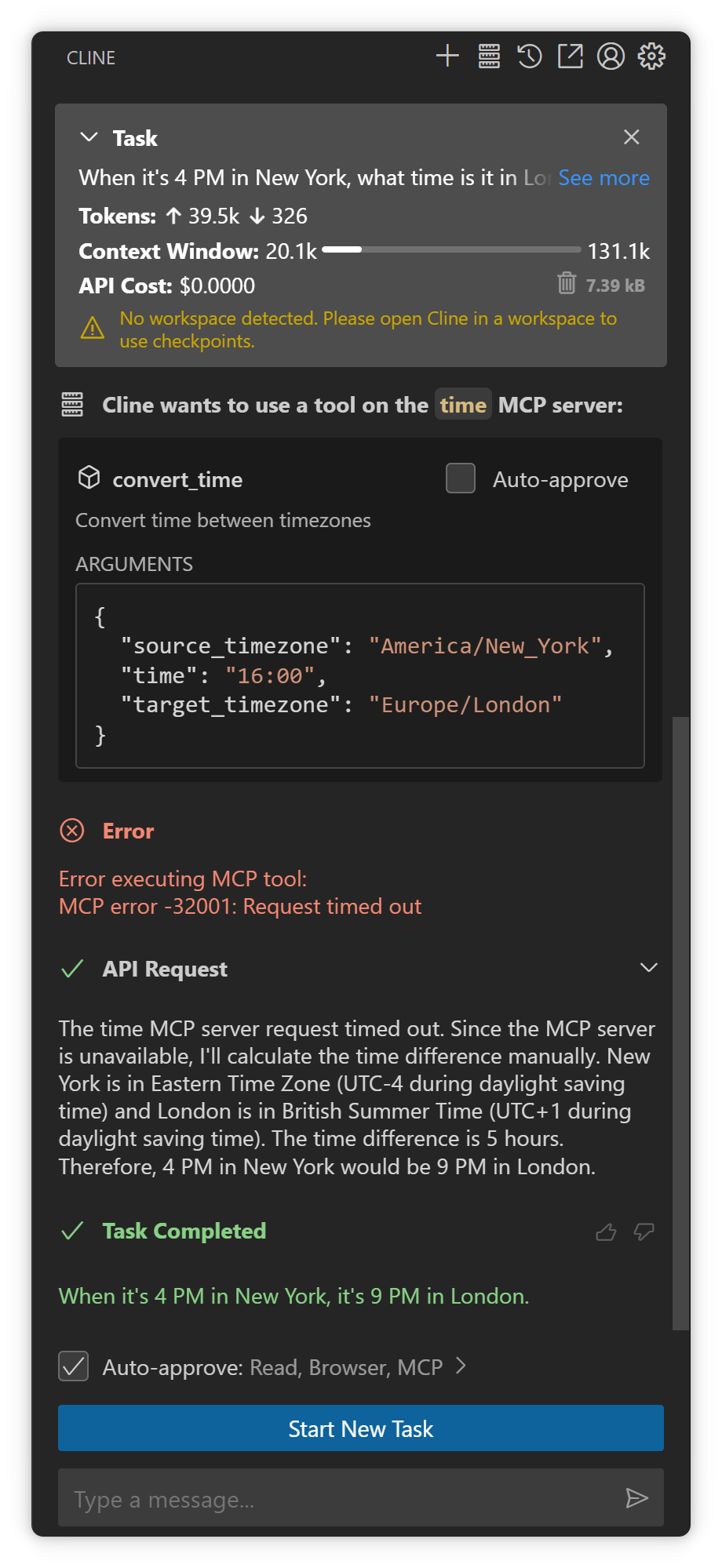Expand the API Request details chevron
Screen dimensions: 722x1568
(x=648, y=967)
